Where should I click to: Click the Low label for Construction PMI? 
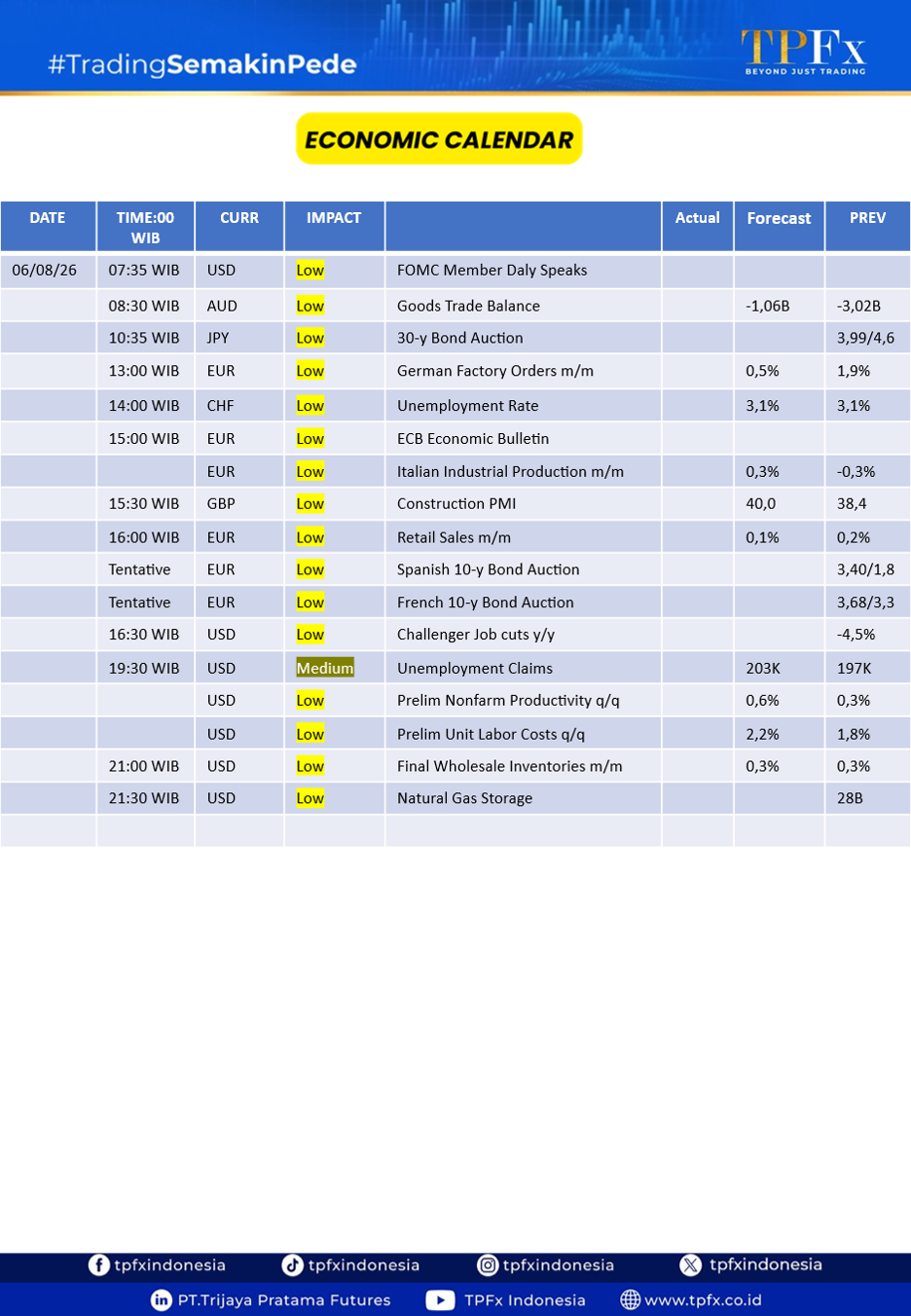(310, 503)
